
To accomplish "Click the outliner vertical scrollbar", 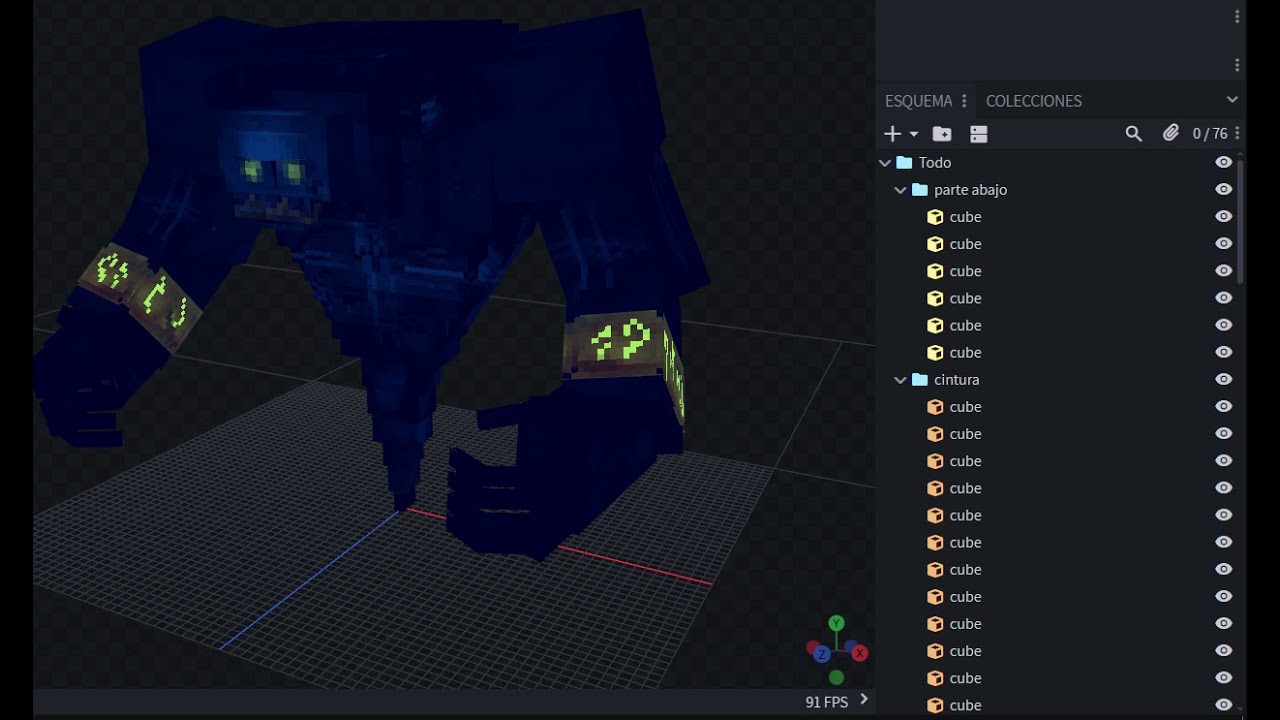I will [1241, 221].
